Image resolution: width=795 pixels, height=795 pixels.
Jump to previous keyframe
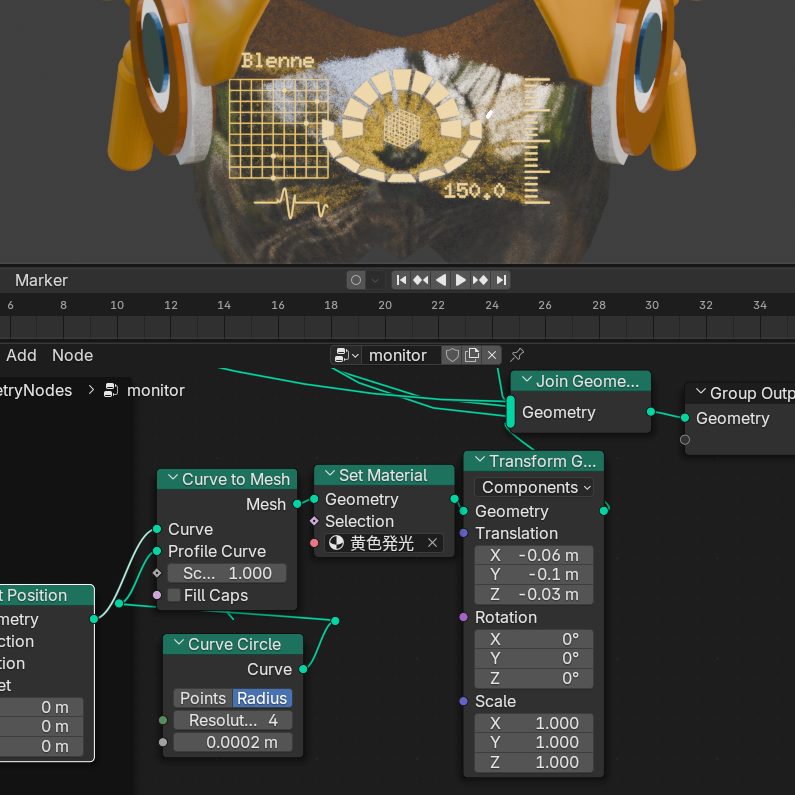(x=421, y=280)
